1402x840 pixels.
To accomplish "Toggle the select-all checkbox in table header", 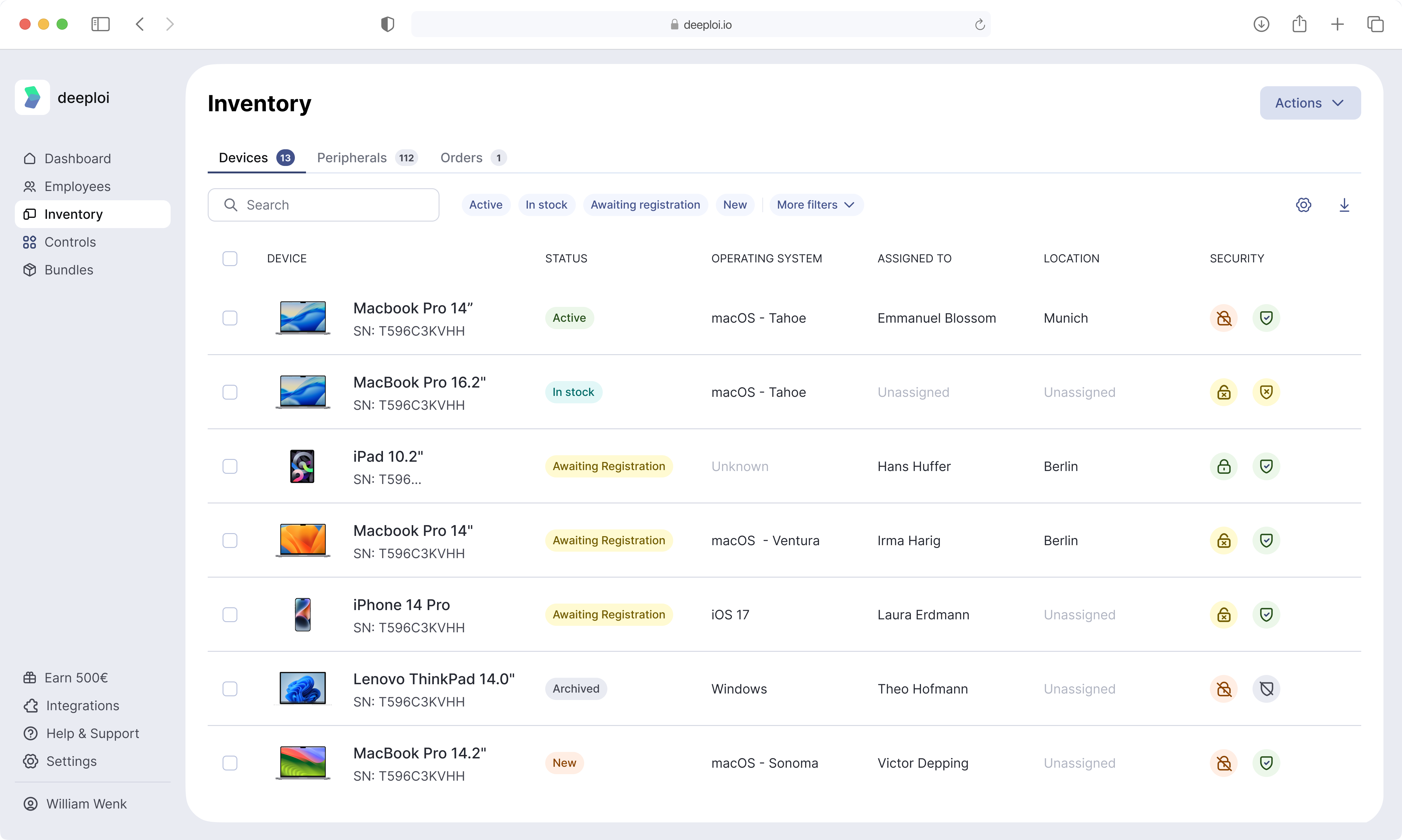I will click(230, 259).
